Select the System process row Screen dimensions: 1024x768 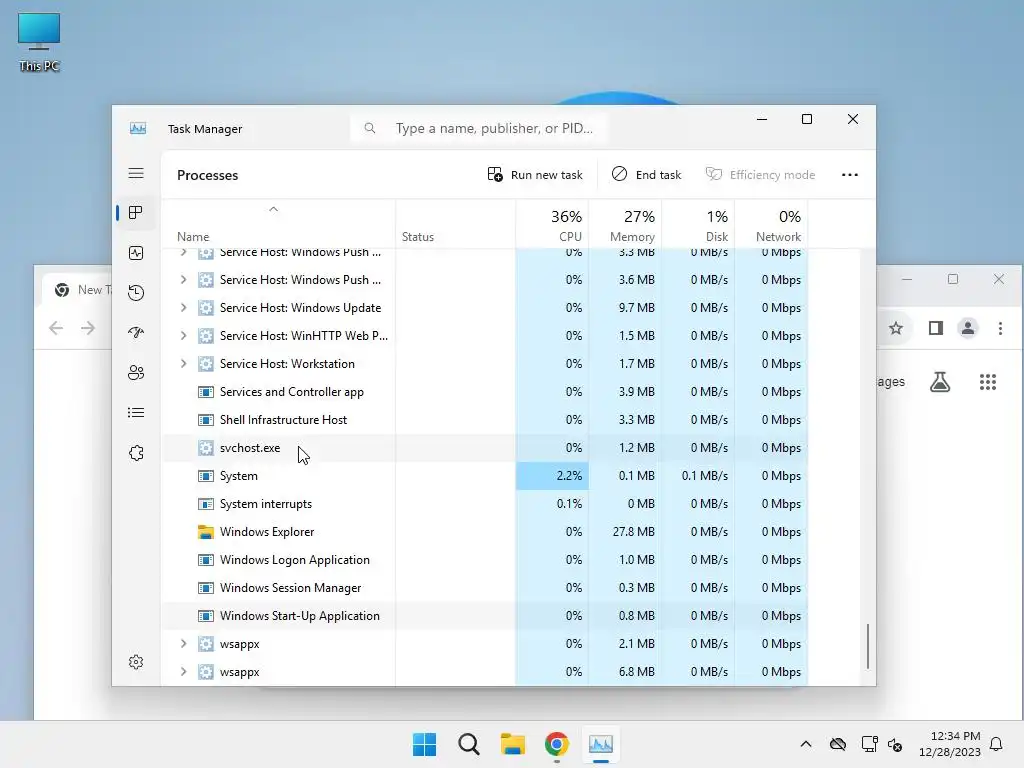pos(484,476)
